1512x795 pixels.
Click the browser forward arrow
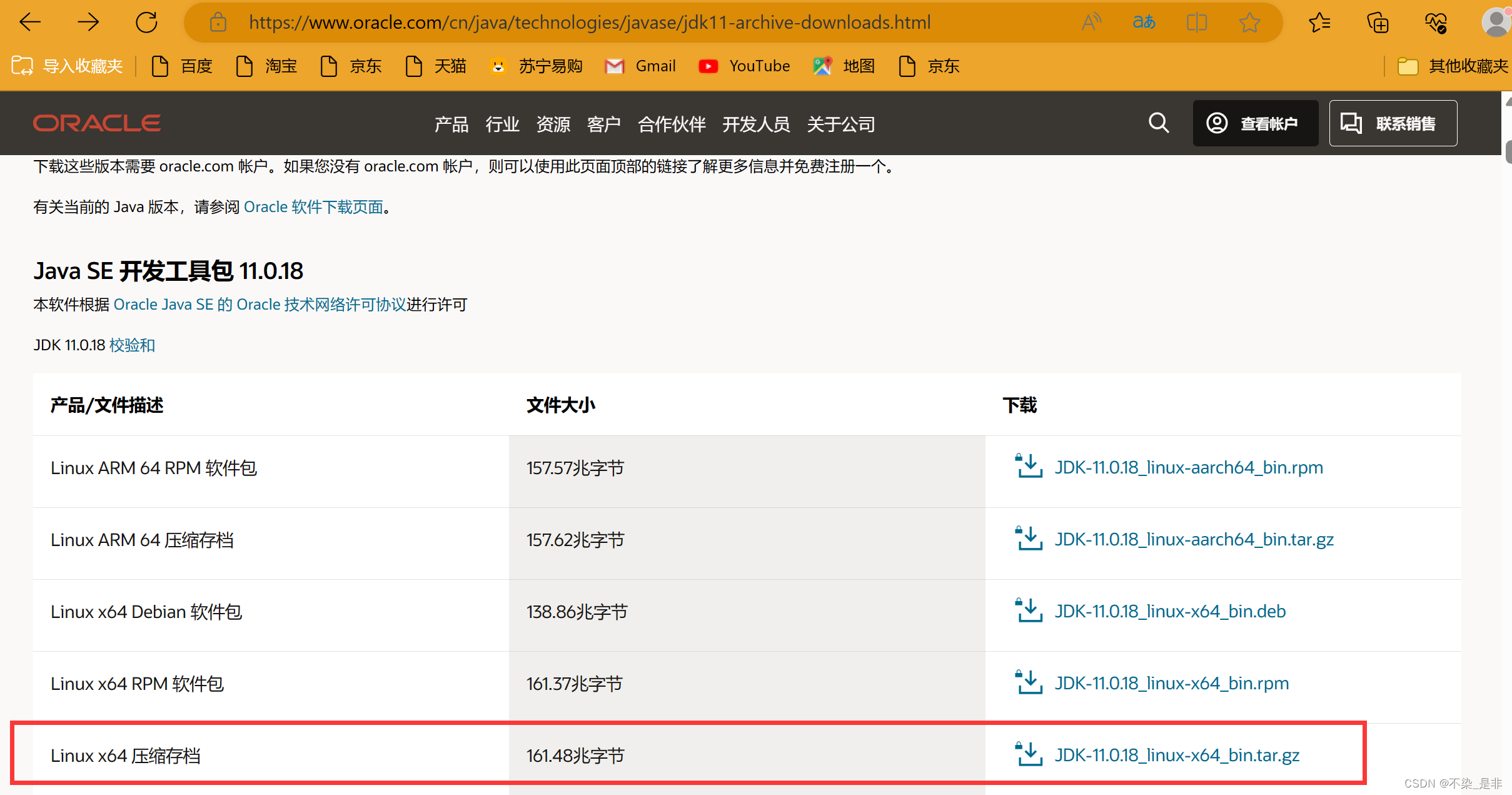pyautogui.click(x=88, y=23)
